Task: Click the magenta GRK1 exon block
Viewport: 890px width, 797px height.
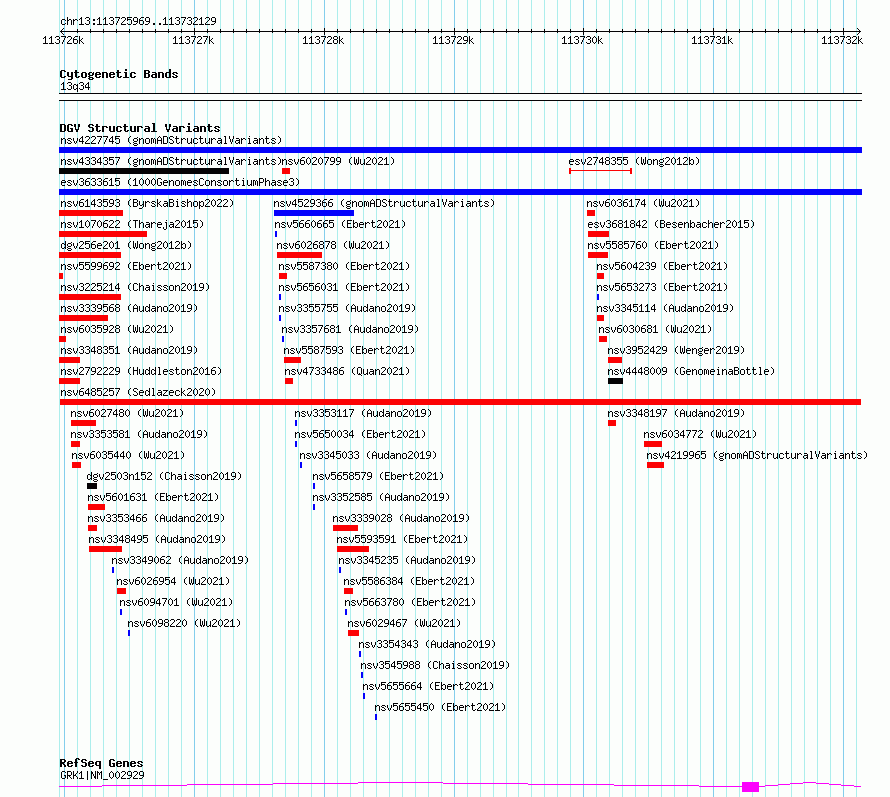Action: click(750, 787)
